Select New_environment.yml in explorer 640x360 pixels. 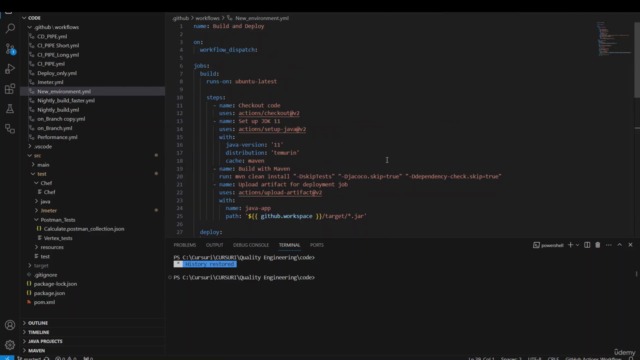point(92,91)
